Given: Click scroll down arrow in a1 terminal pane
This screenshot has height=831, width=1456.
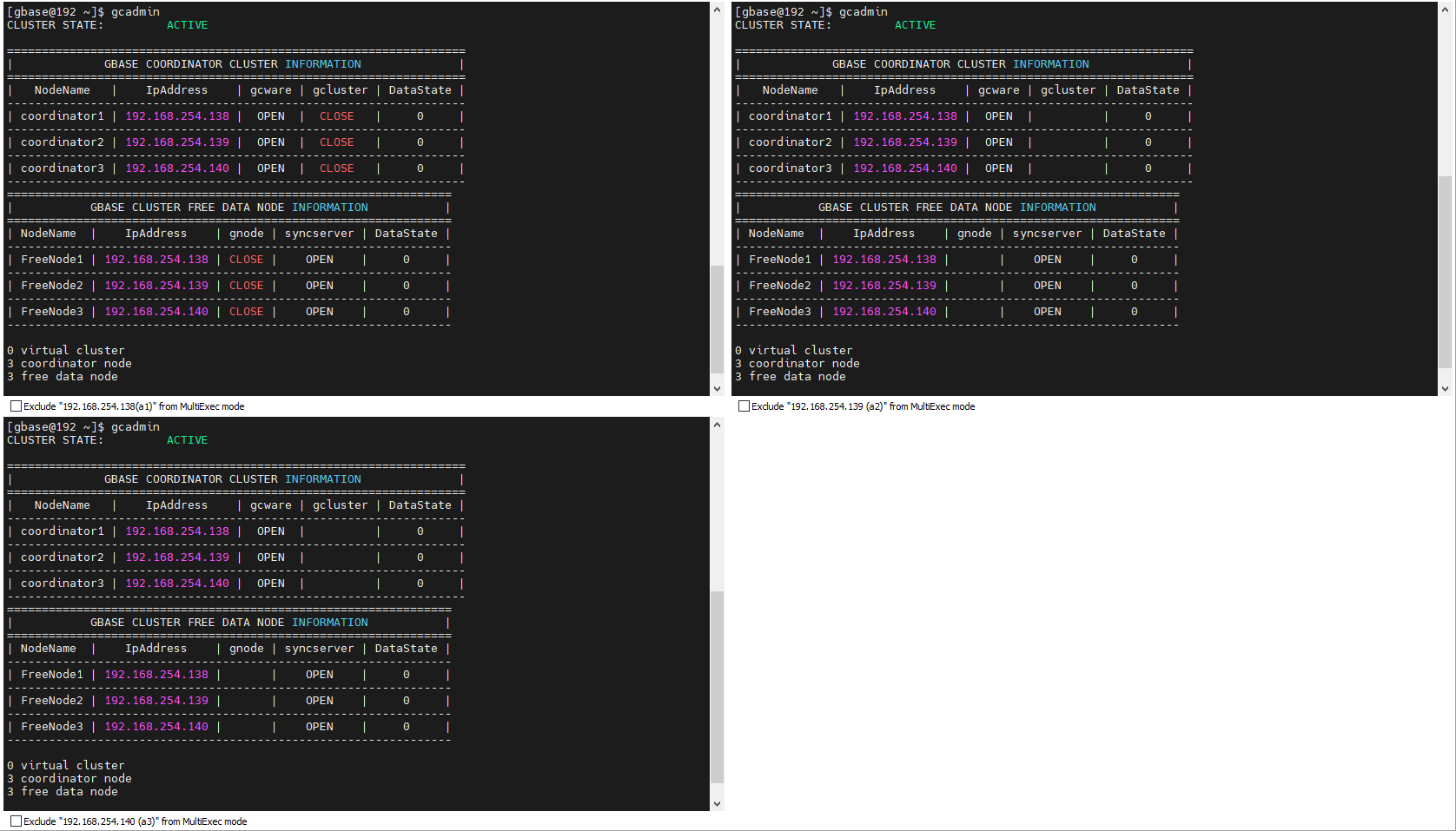Looking at the screenshot, I should [x=717, y=389].
